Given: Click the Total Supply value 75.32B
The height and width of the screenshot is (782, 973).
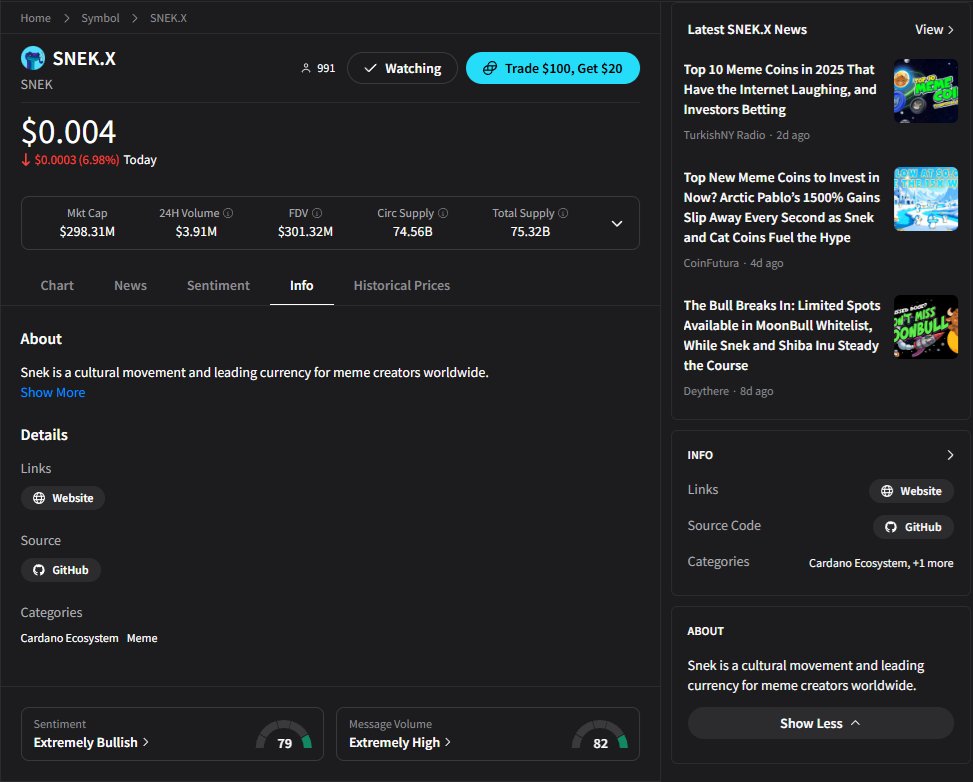Looking at the screenshot, I should tap(530, 231).
